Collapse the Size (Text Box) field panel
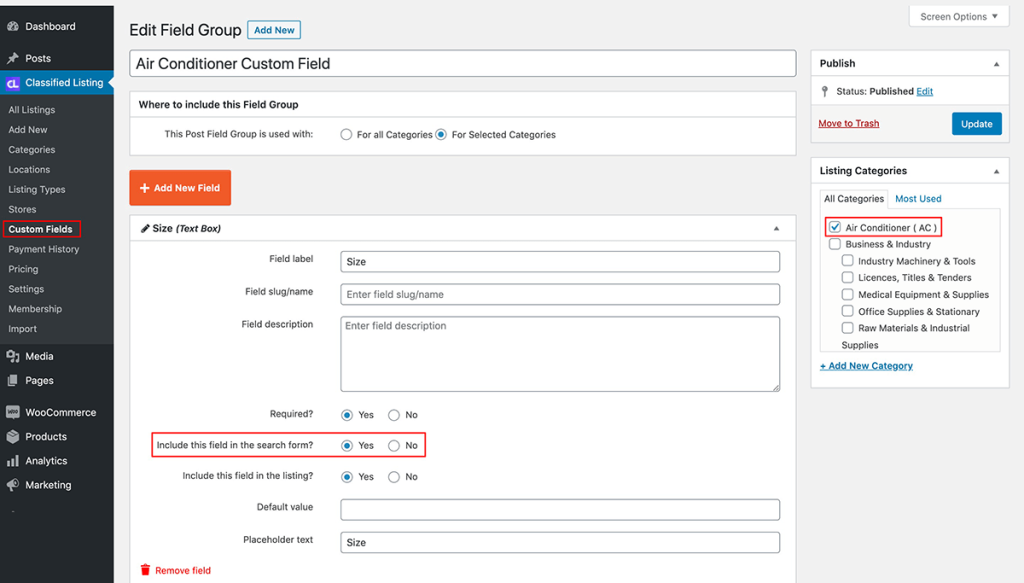The height and width of the screenshot is (583, 1024). point(776,228)
